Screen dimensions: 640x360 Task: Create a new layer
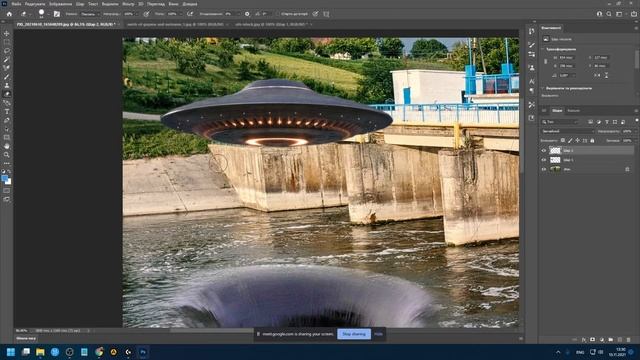coord(620,340)
